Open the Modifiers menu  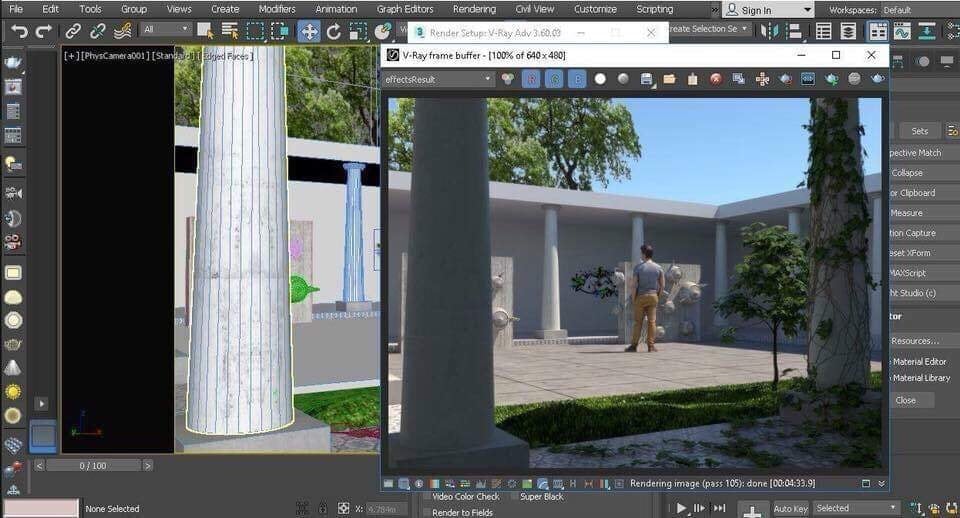[277, 9]
